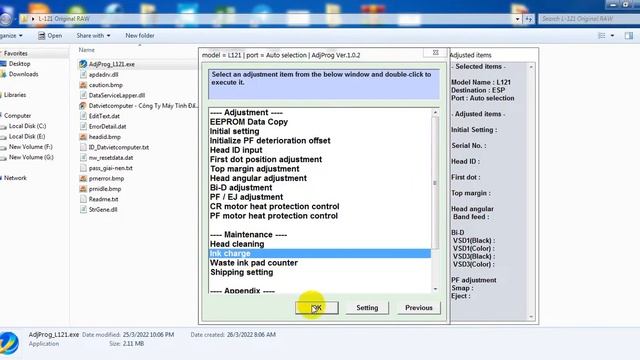Select Network in navigation pane
This screenshot has width=640, height=360.
15,178
